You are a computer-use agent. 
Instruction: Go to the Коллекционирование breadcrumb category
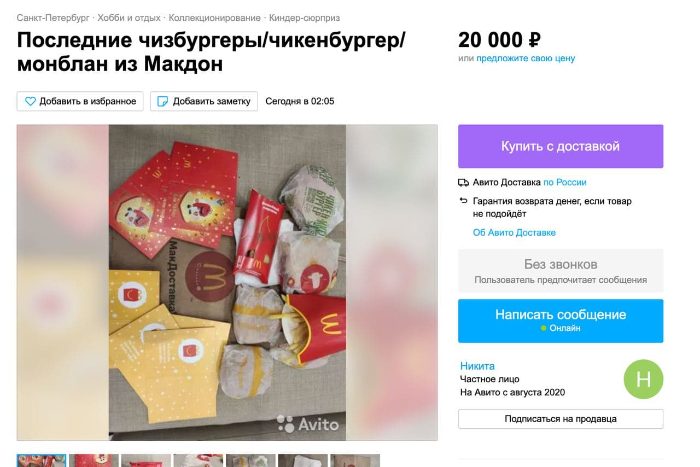click(214, 18)
